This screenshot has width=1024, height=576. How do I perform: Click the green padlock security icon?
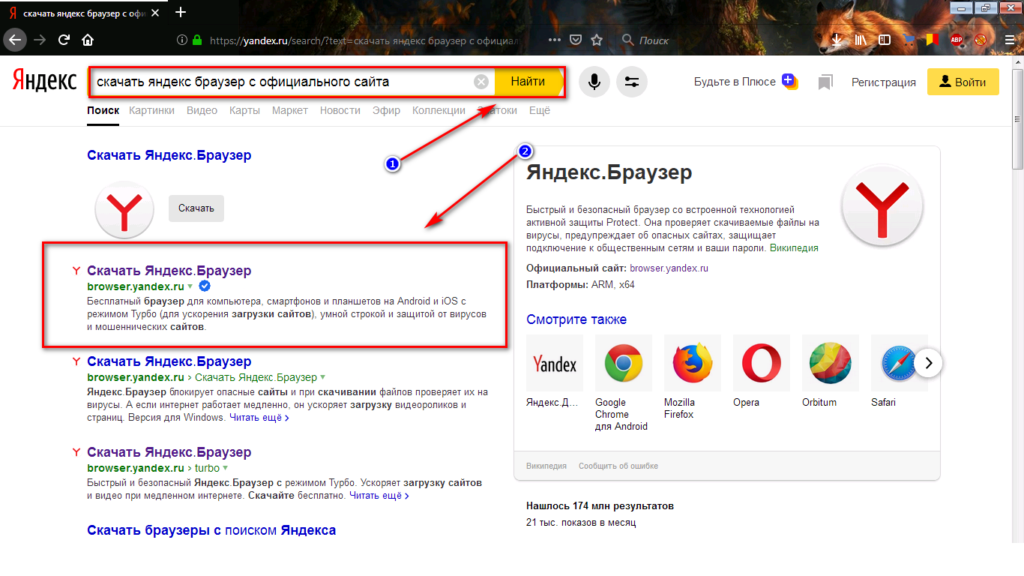[x=197, y=40]
